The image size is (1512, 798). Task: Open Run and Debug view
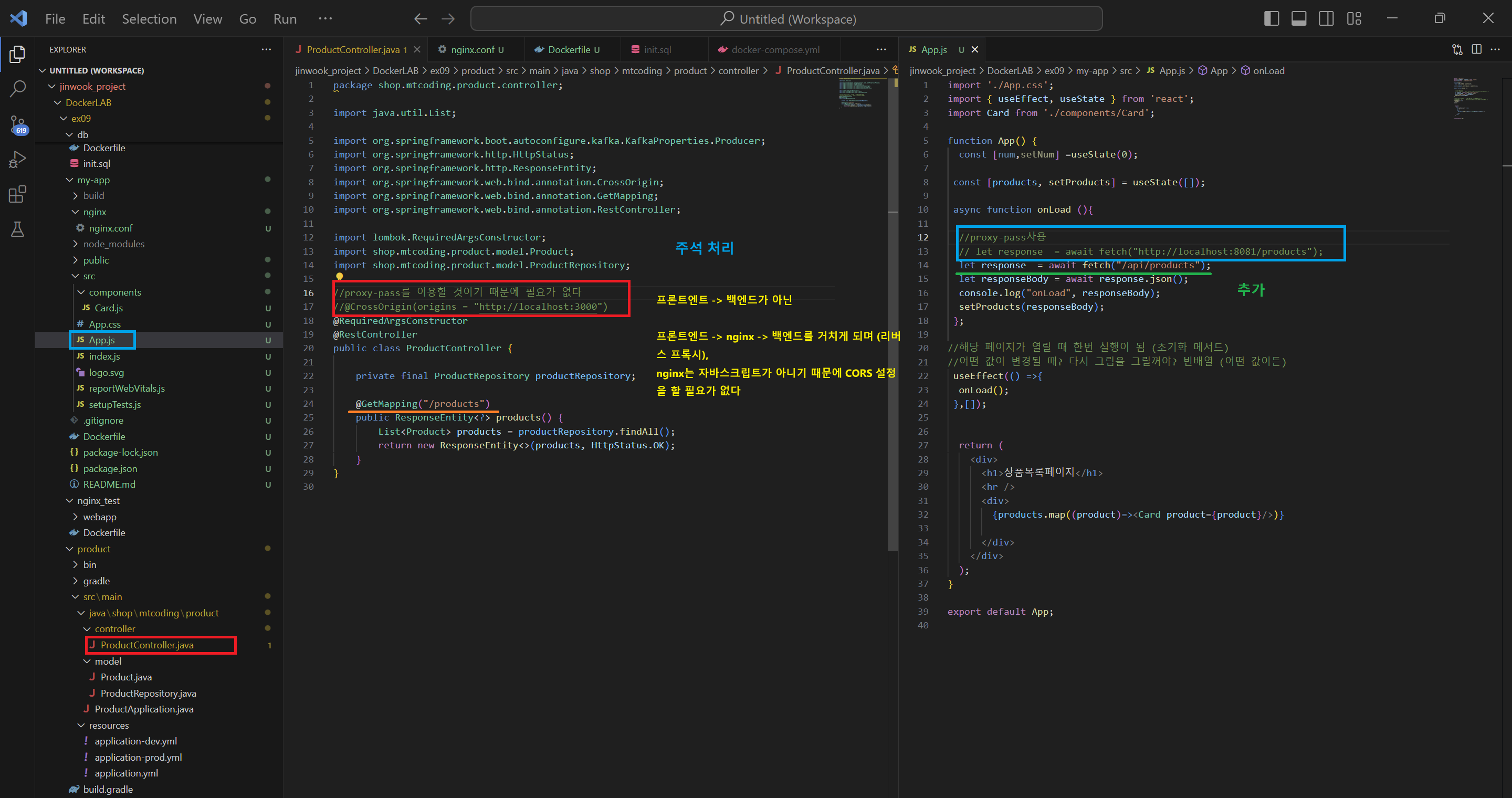(18, 159)
